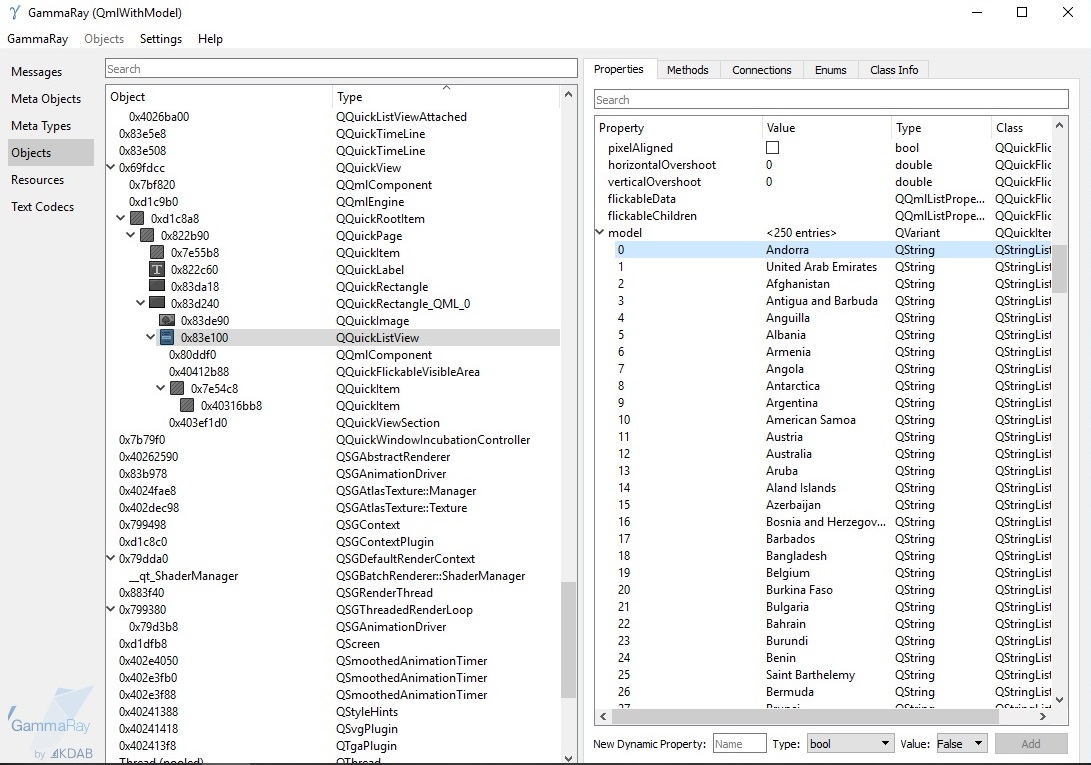Open the Type dropdown for dynamic property

pos(849,744)
